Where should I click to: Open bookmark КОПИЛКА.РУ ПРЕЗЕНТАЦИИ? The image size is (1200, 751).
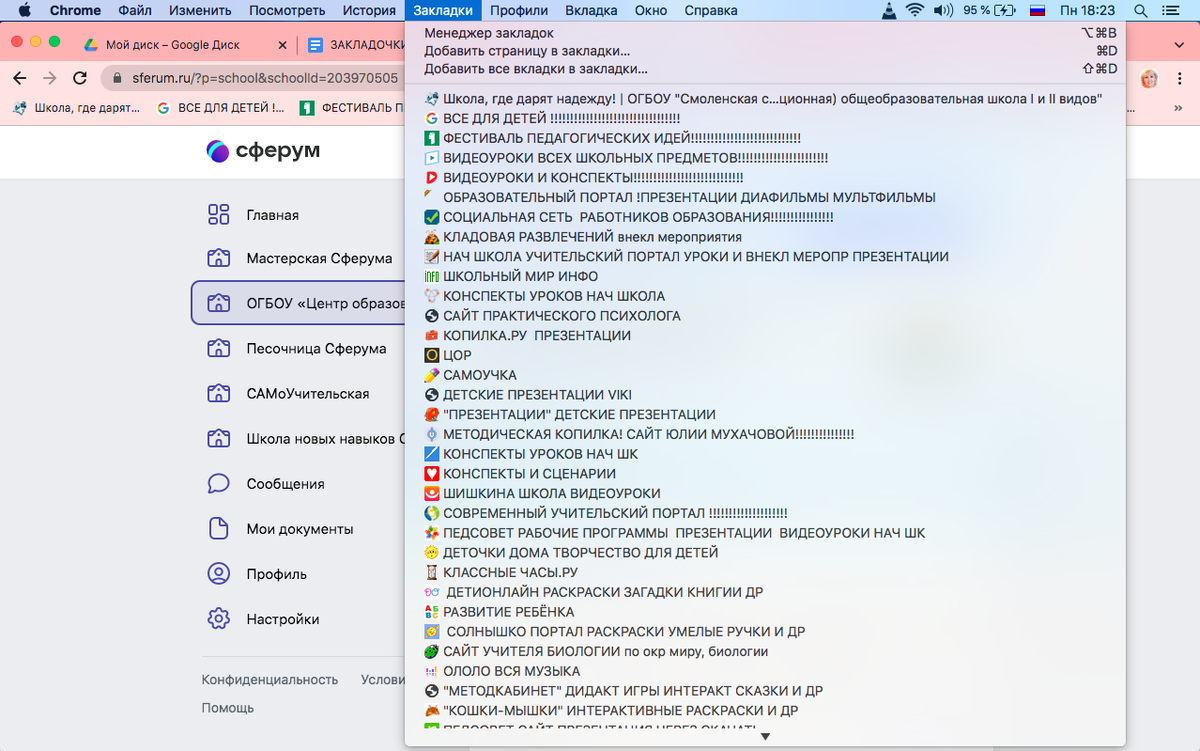(765, 336)
